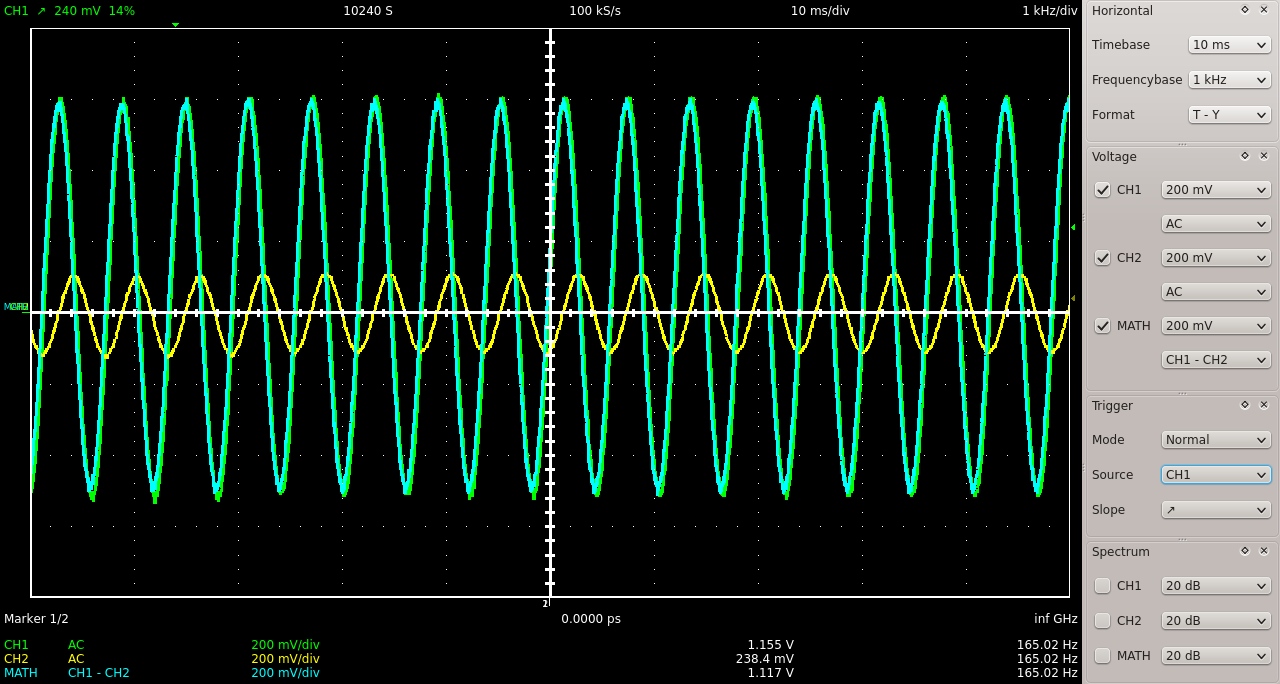Close the Trigger panel
This screenshot has height=684, width=1280.
tap(1264, 405)
